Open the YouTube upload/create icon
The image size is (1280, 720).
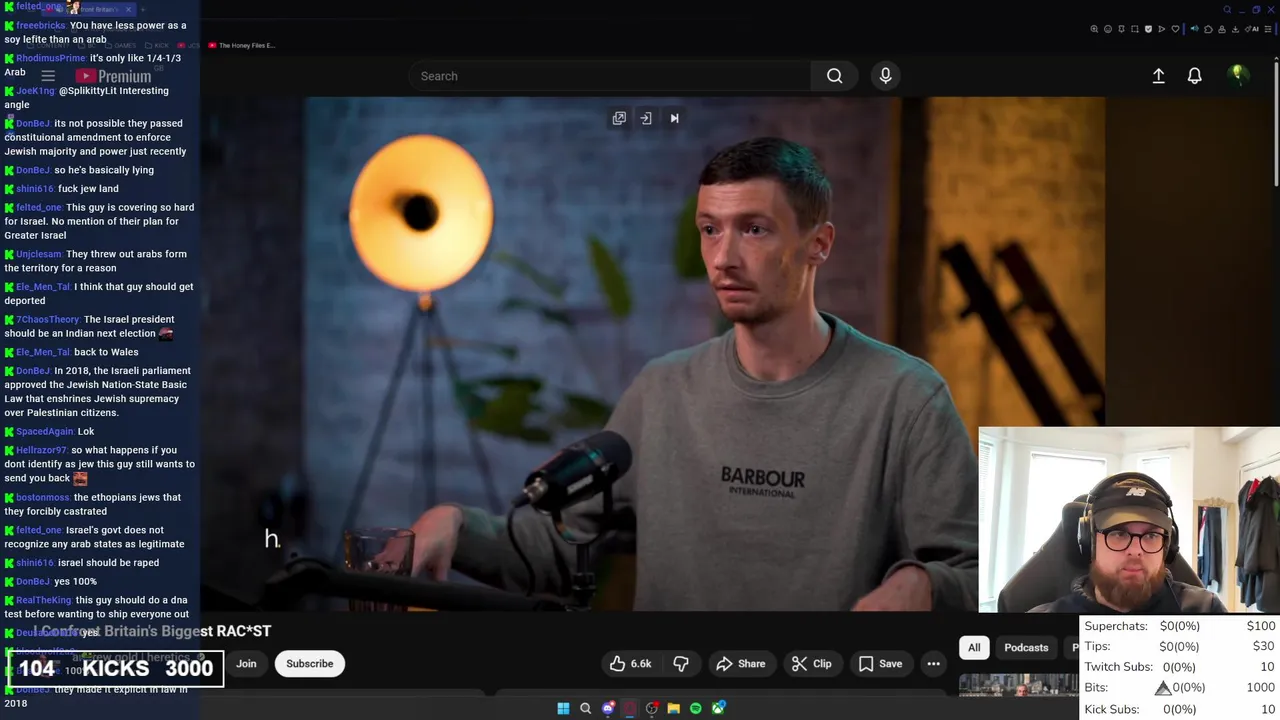pyautogui.click(x=1158, y=76)
